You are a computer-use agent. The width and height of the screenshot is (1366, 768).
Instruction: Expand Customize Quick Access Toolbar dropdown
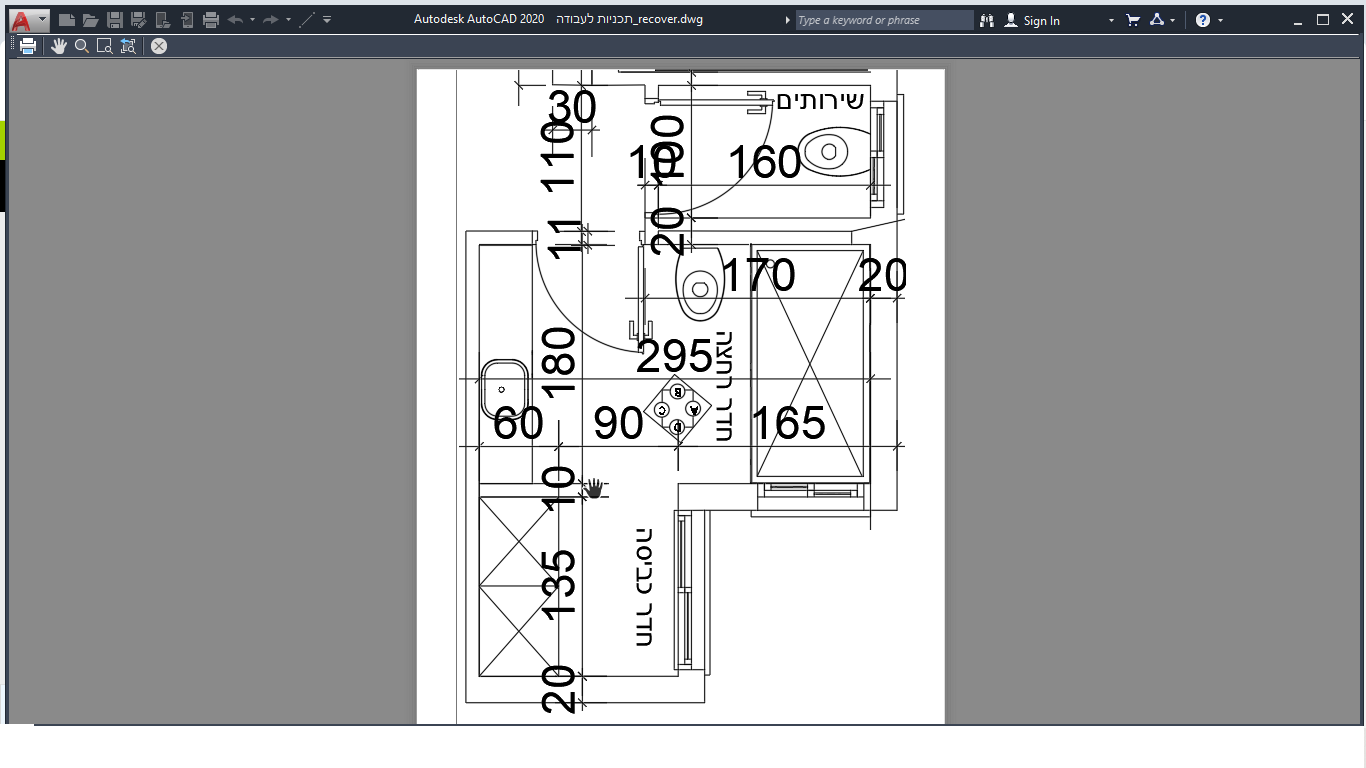(327, 20)
